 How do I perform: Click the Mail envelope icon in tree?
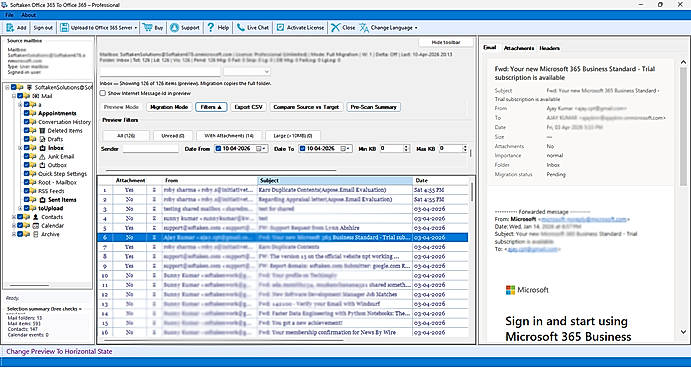(36, 96)
